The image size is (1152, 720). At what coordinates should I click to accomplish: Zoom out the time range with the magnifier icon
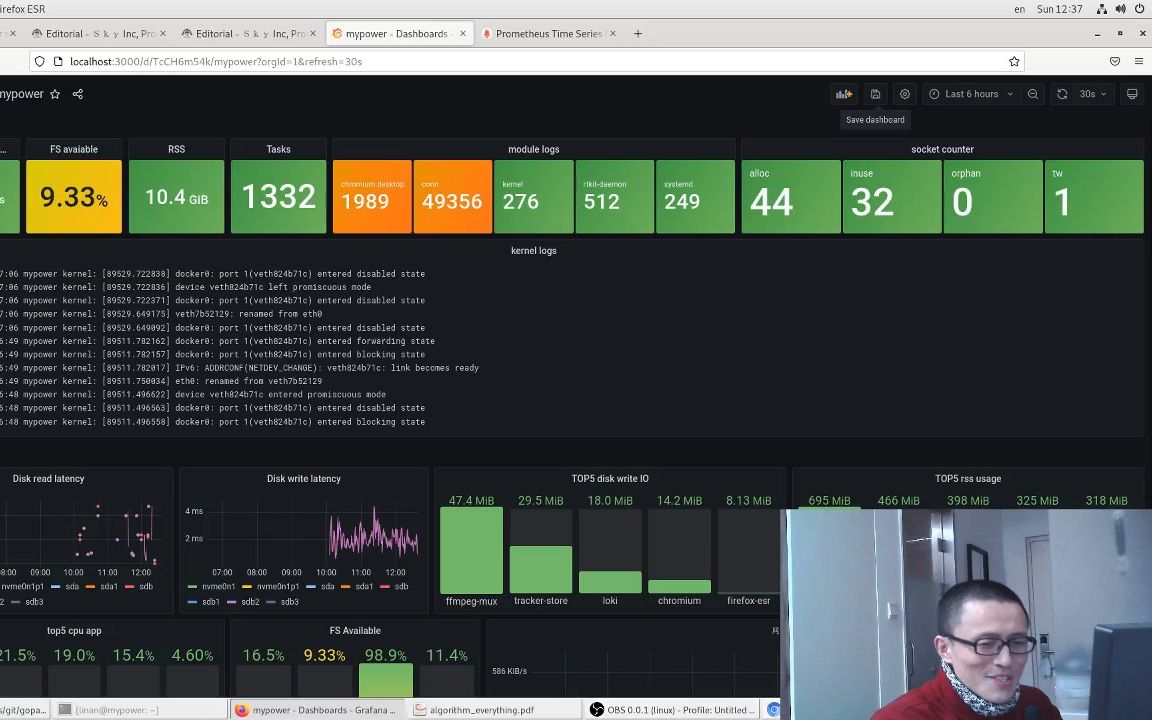click(x=1033, y=94)
